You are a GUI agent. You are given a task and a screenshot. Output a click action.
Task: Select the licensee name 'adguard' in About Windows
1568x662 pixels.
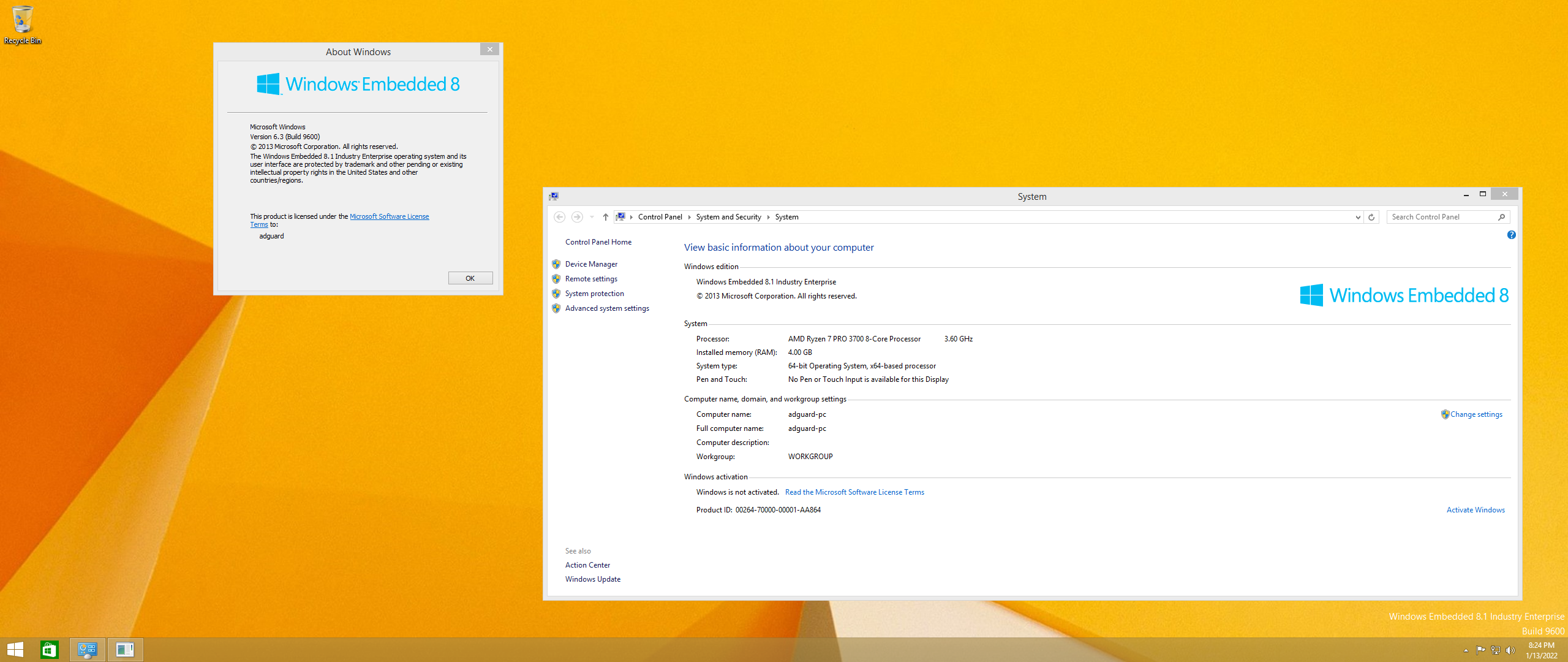click(x=271, y=236)
